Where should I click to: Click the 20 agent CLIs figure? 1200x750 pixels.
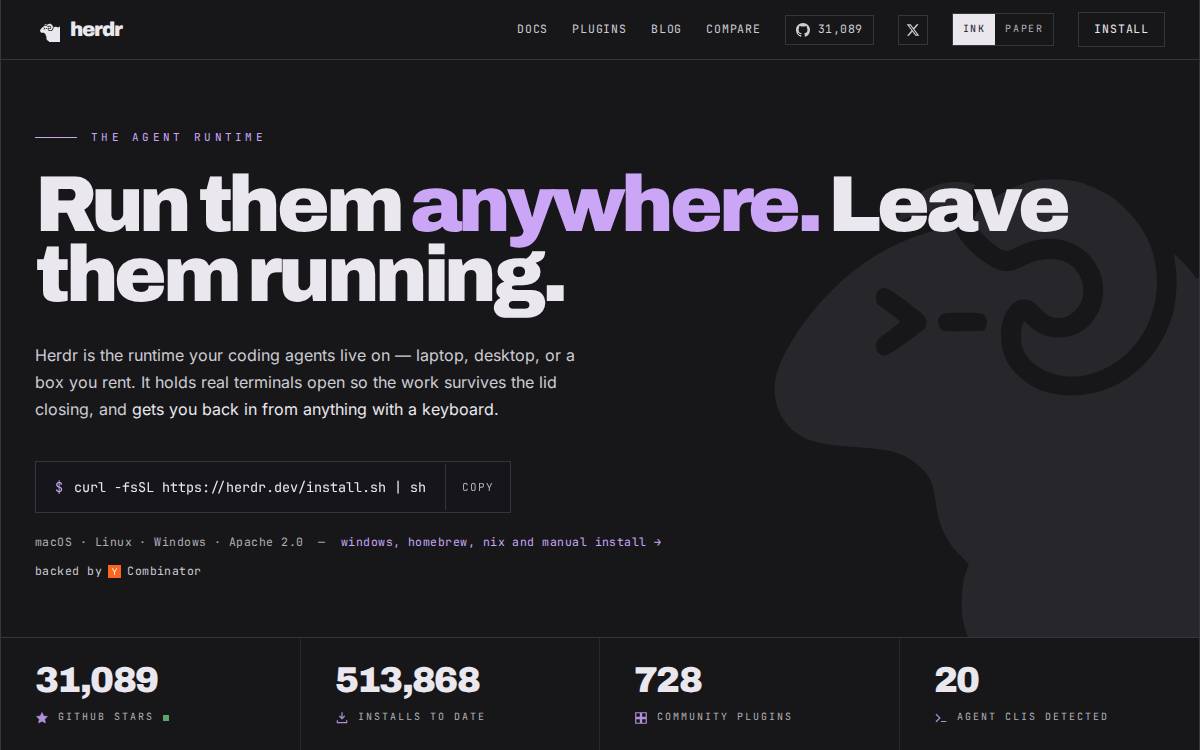(x=957, y=680)
